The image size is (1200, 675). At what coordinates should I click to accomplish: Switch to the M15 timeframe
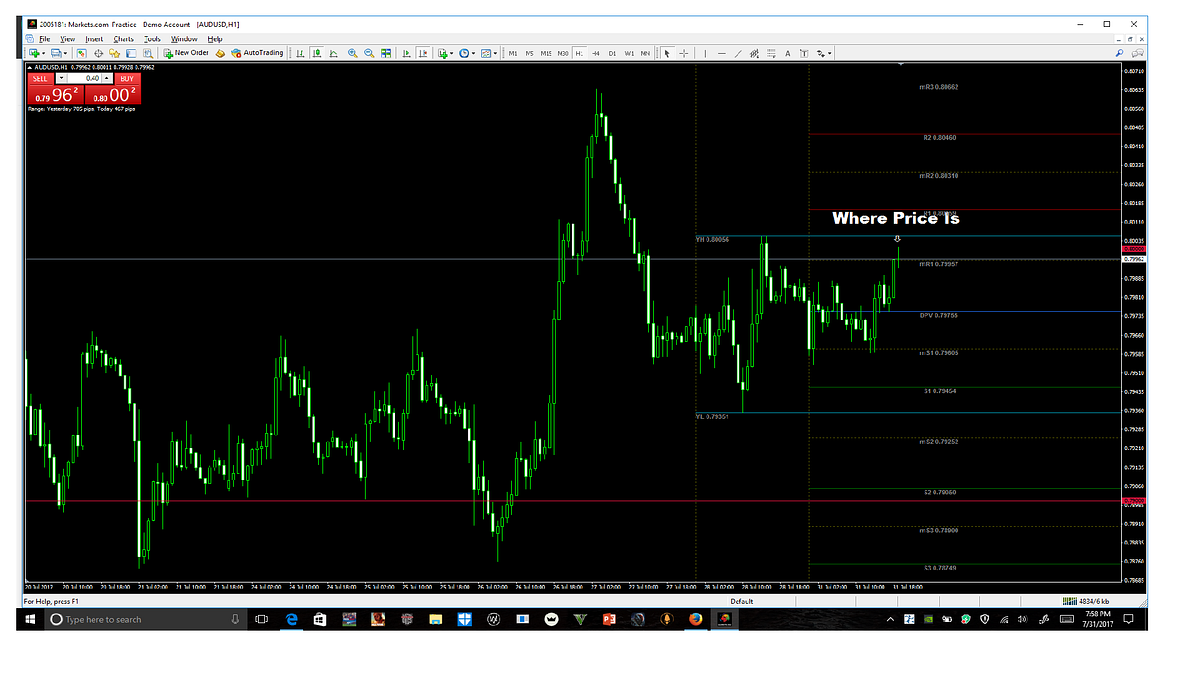tap(546, 53)
